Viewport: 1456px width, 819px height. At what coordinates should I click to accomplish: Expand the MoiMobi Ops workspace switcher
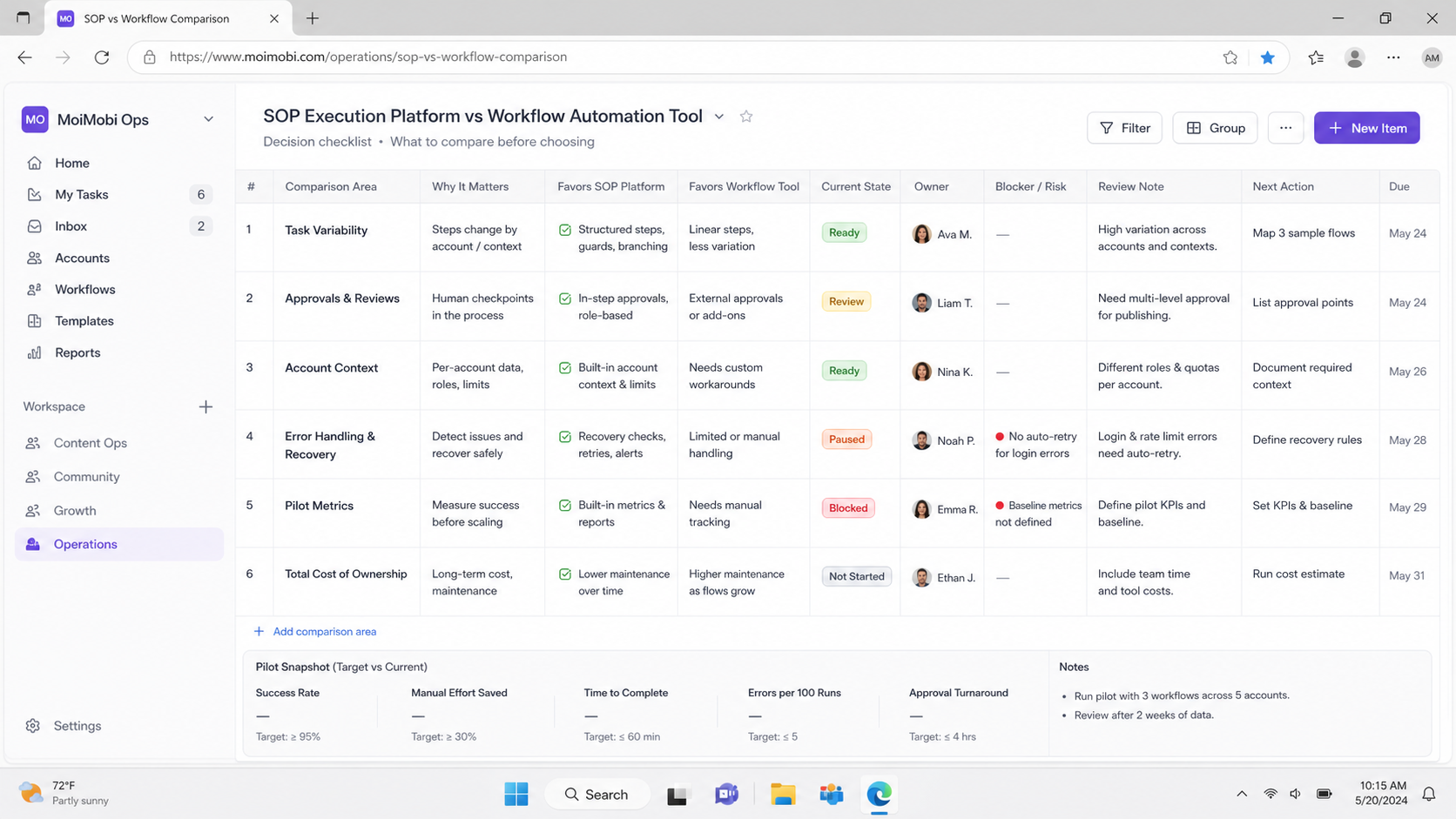(x=208, y=119)
